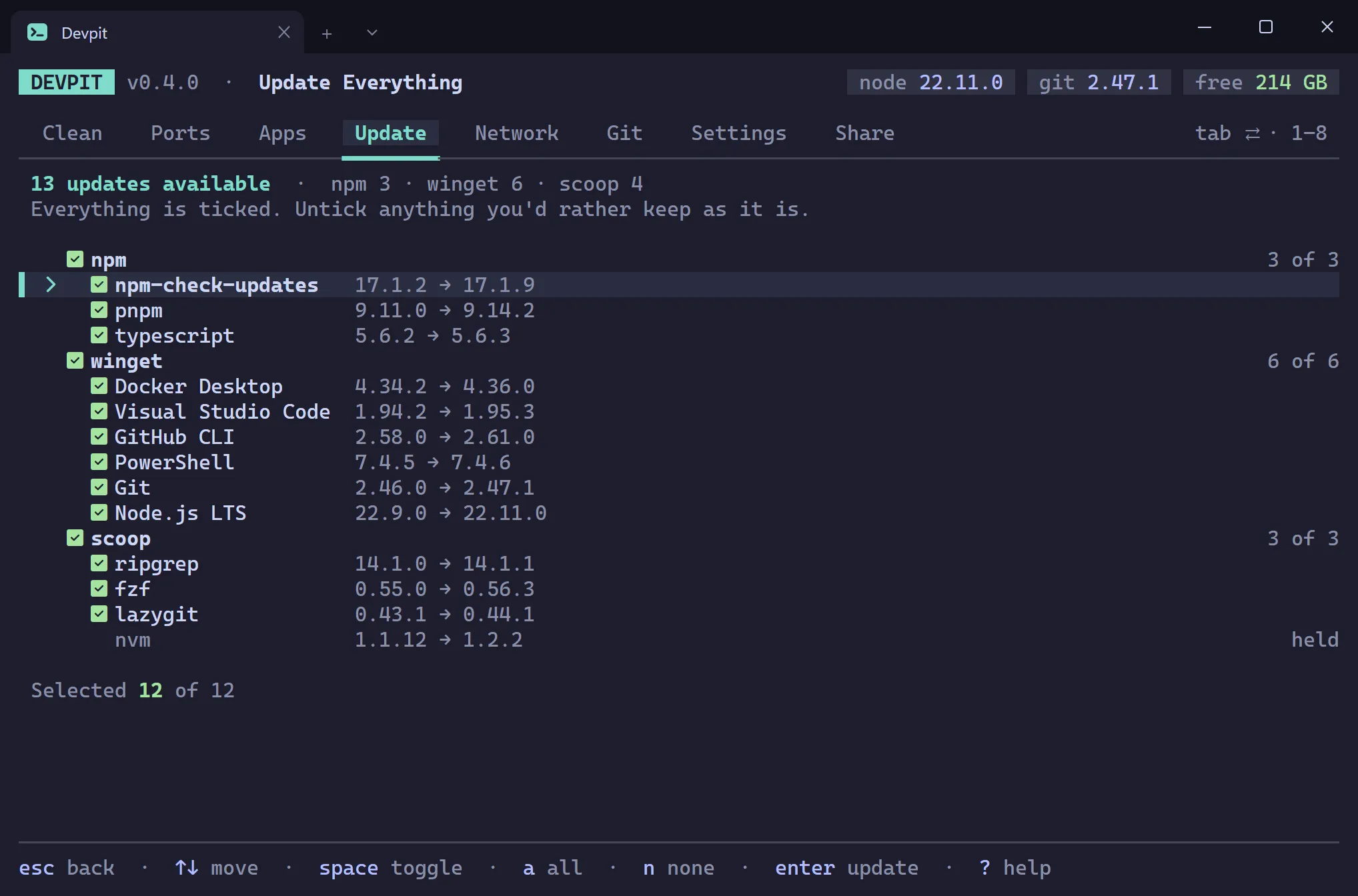Switch to the Ports tab
This screenshot has height=896, width=1358.
pos(180,133)
